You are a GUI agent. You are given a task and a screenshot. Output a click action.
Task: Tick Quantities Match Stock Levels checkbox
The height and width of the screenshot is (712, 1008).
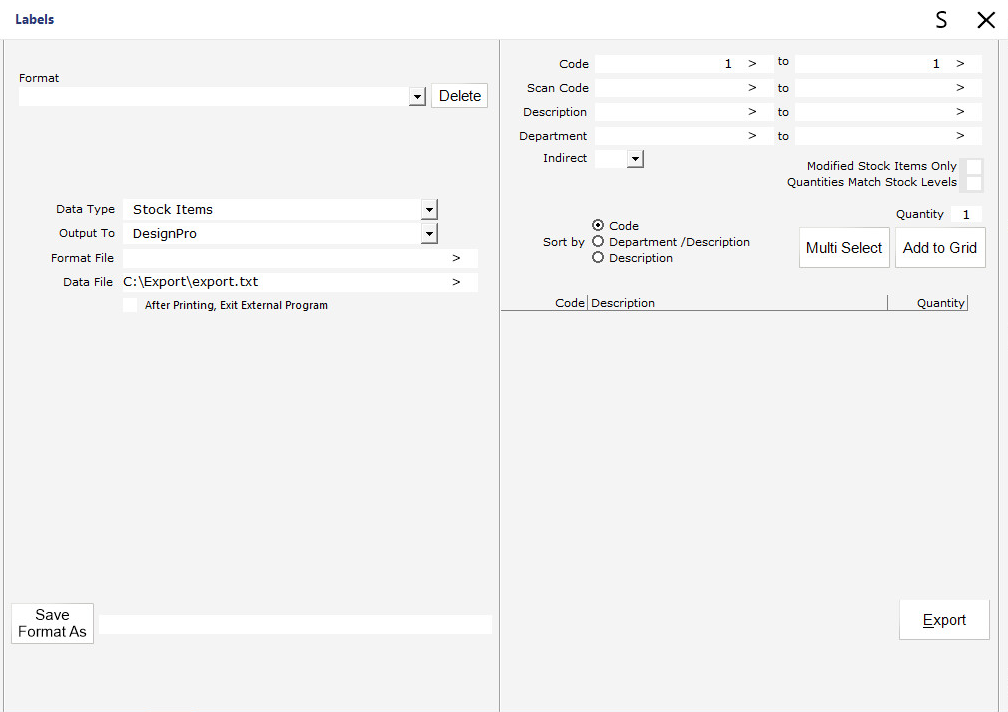tap(974, 183)
